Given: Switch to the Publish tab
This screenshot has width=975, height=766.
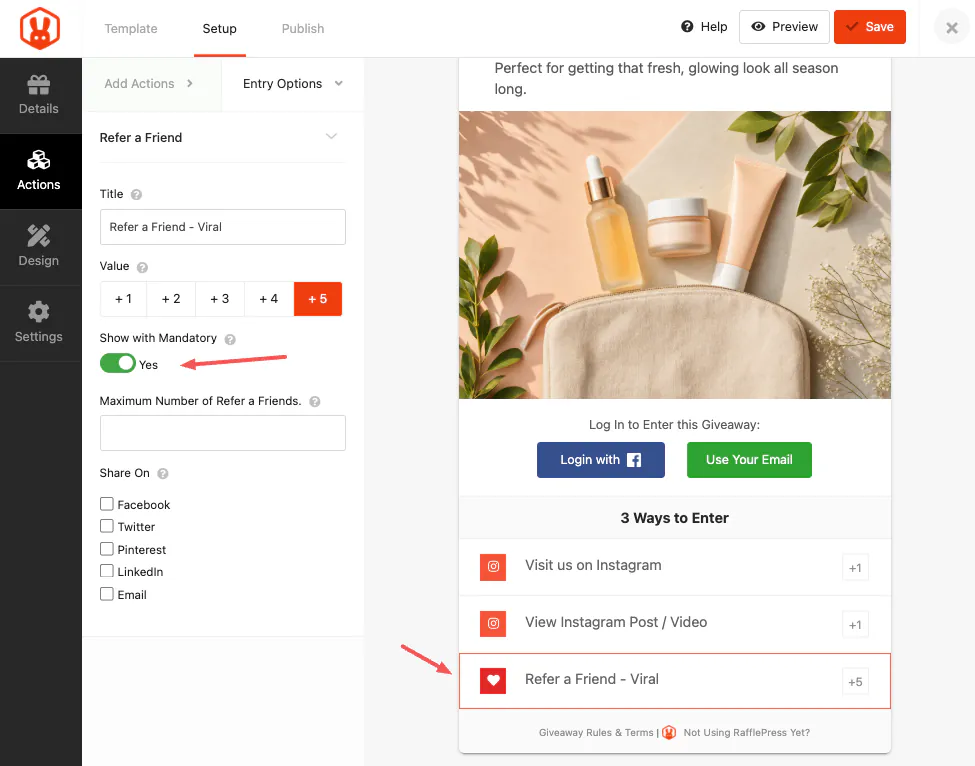Looking at the screenshot, I should tap(303, 29).
